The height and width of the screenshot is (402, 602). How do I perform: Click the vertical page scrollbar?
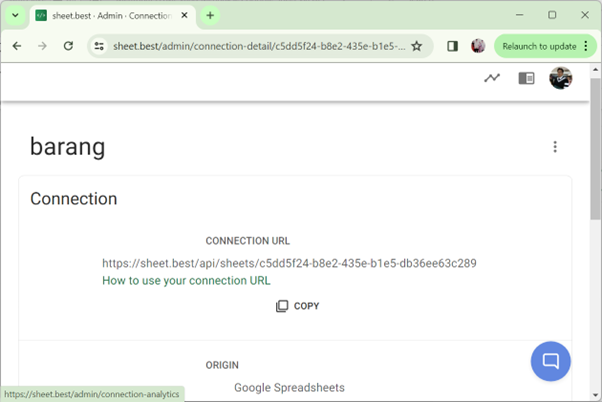coord(595,200)
